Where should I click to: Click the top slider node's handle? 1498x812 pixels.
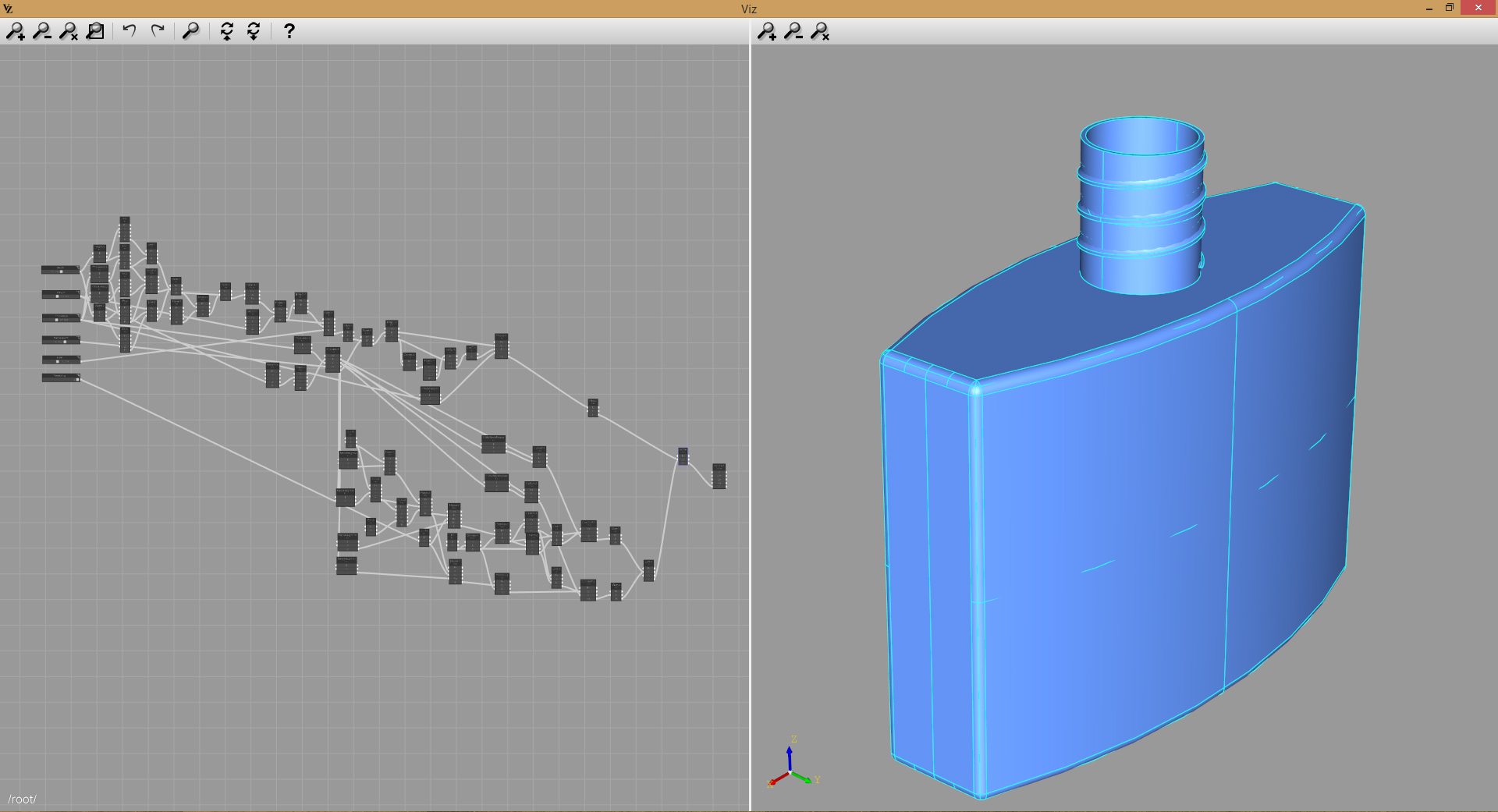pos(61,271)
